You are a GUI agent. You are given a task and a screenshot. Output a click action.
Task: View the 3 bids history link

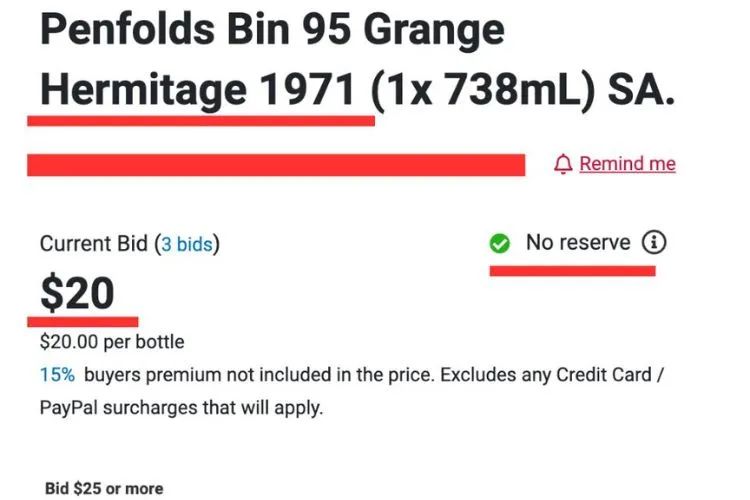tap(188, 243)
